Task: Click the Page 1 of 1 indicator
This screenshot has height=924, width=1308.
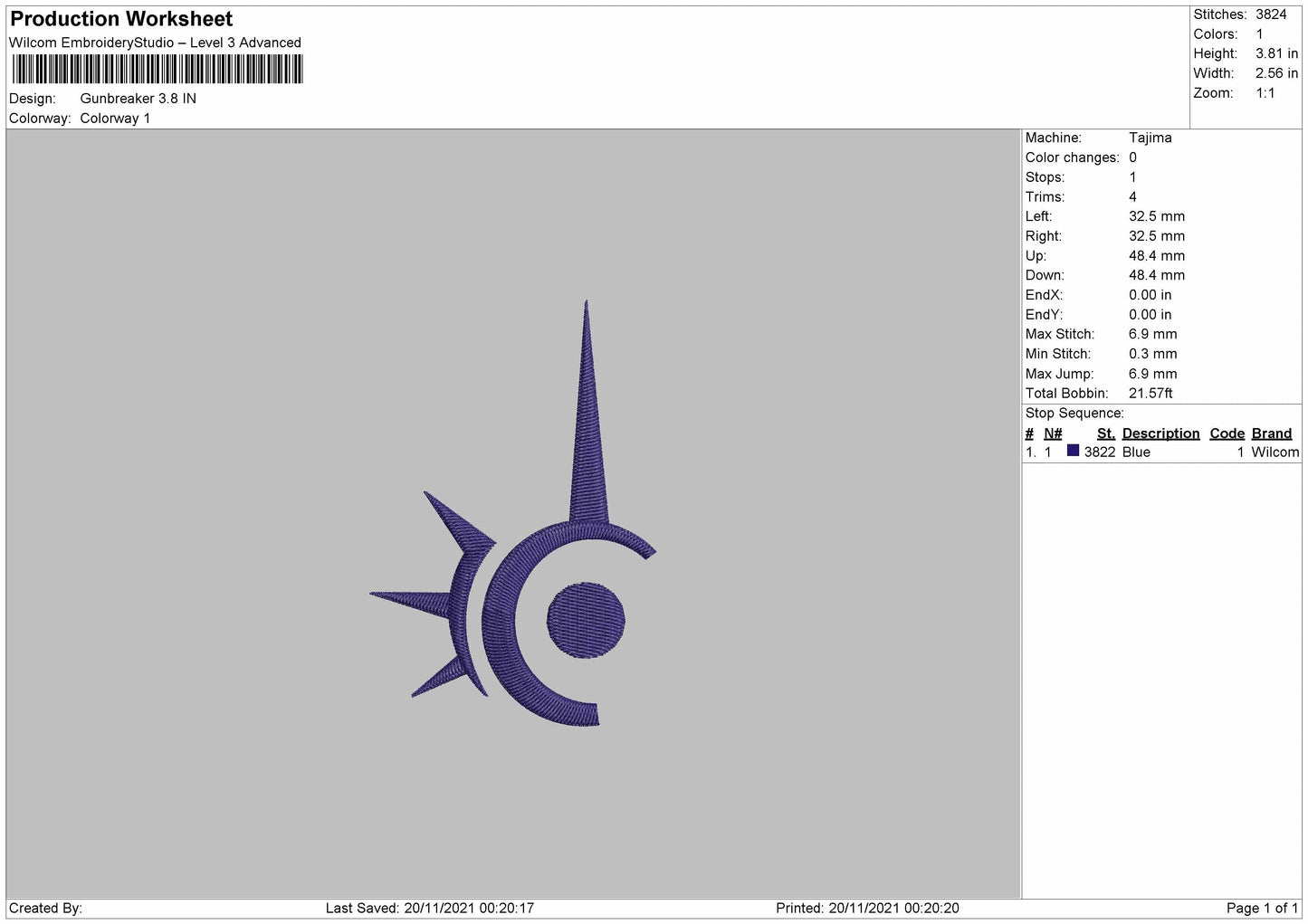Action: point(1263,908)
